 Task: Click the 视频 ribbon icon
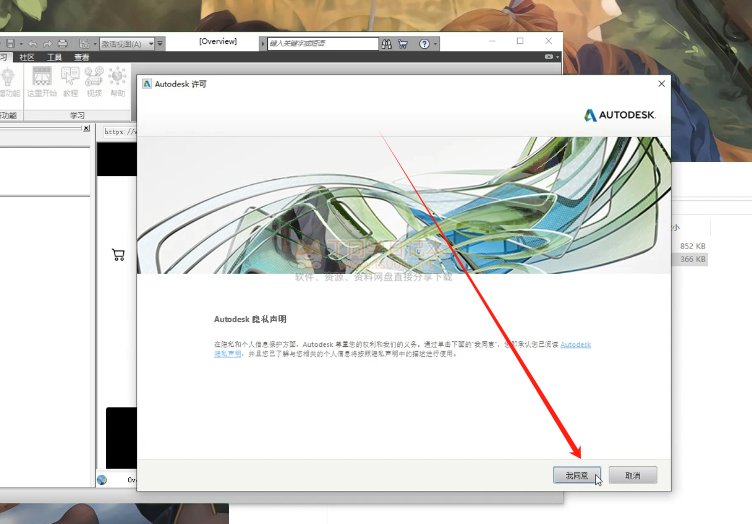click(x=94, y=81)
